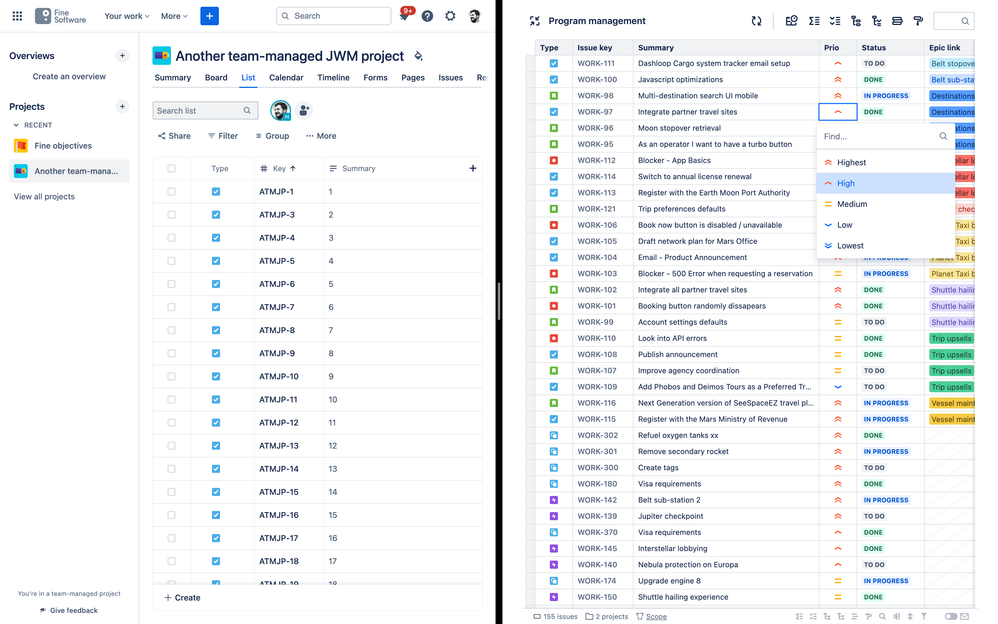The image size is (998, 624).
Task: Refresh the Program management plan data
Action: pyautogui.click(x=757, y=21)
